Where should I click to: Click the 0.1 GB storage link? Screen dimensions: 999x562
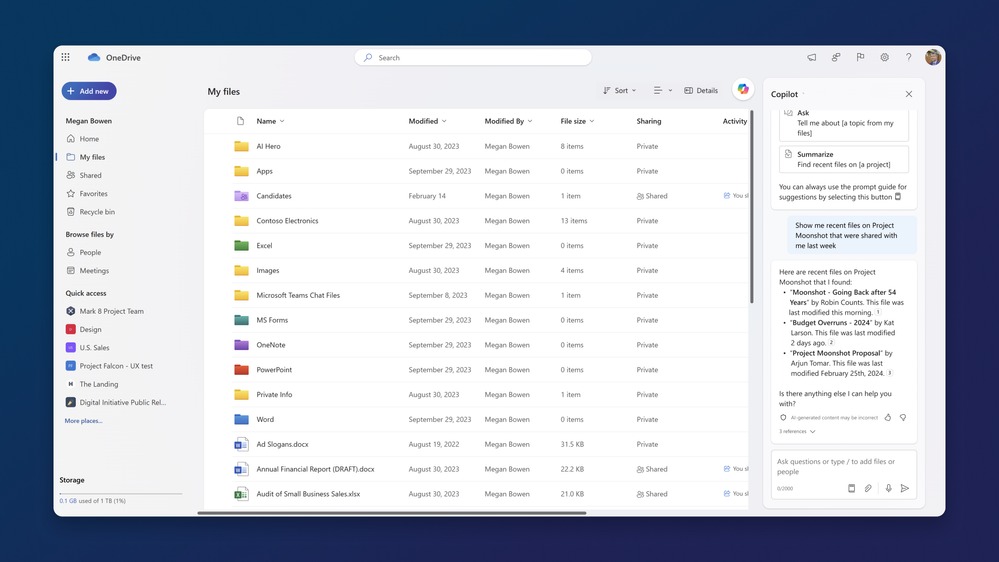[68, 501]
